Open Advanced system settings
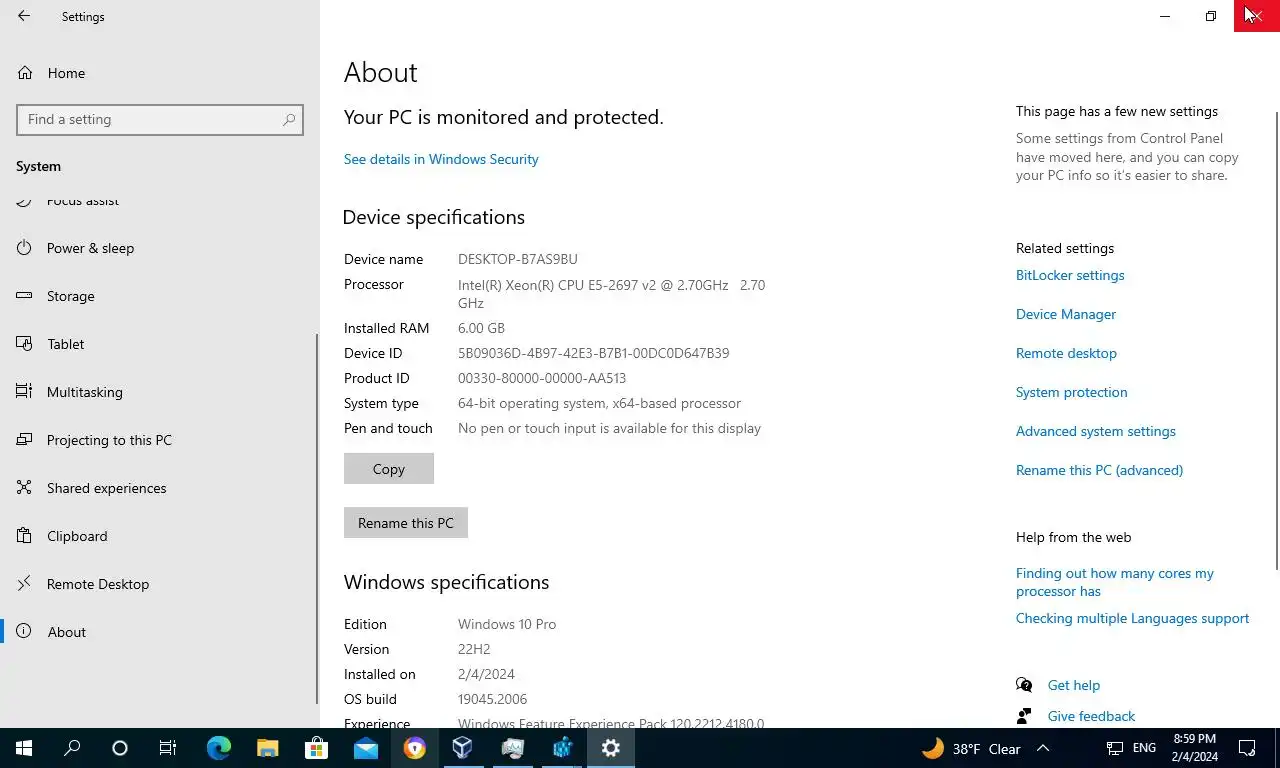 tap(1096, 431)
